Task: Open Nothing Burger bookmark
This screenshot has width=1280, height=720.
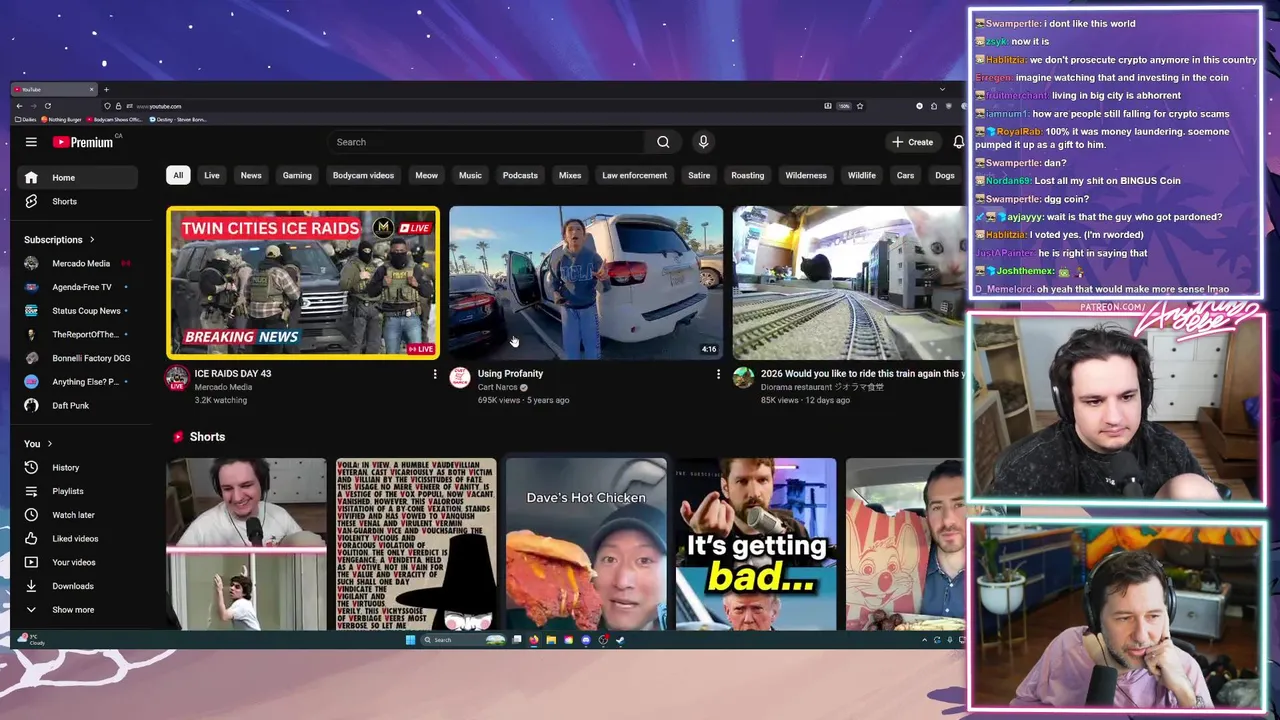Action: pos(62,119)
